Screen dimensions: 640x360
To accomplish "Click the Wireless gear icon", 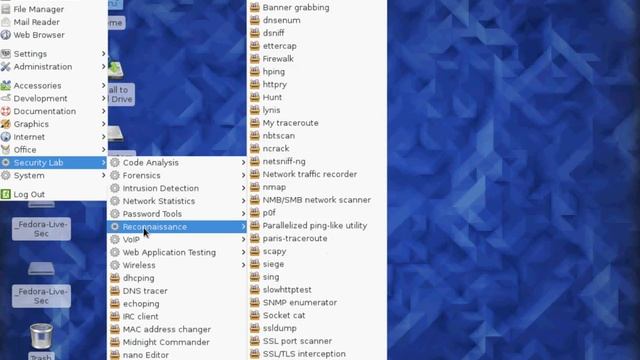I will click(x=115, y=265).
